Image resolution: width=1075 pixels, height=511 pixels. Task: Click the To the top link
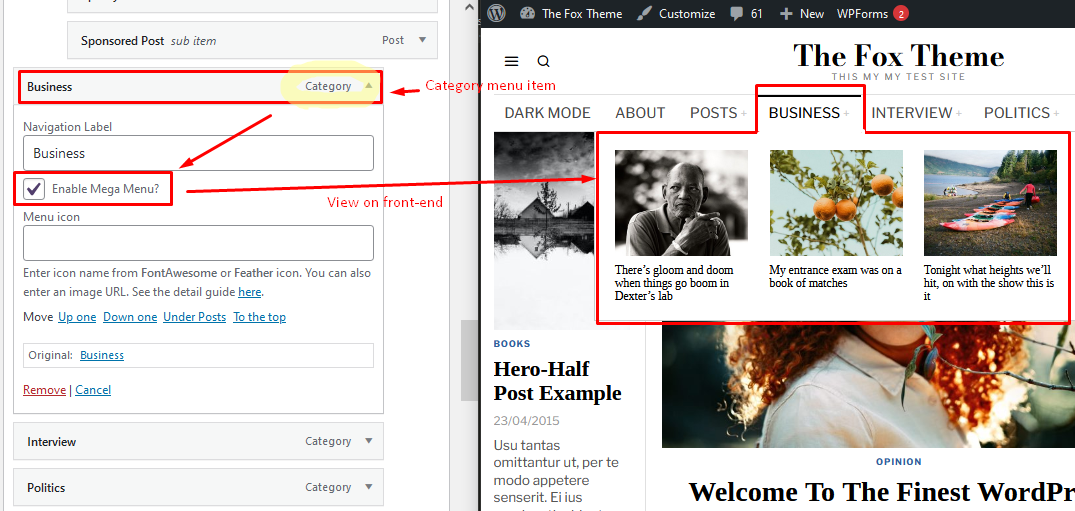[x=259, y=317]
